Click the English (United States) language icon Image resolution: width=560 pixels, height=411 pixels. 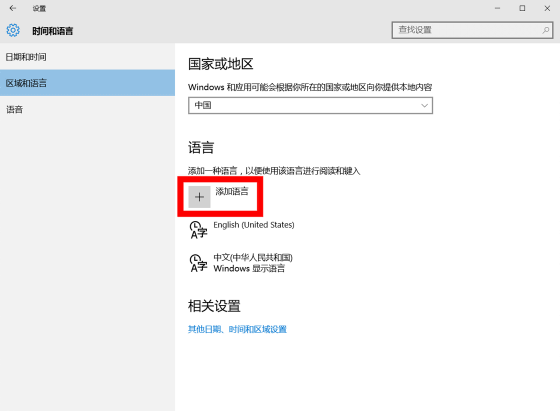coord(198,230)
